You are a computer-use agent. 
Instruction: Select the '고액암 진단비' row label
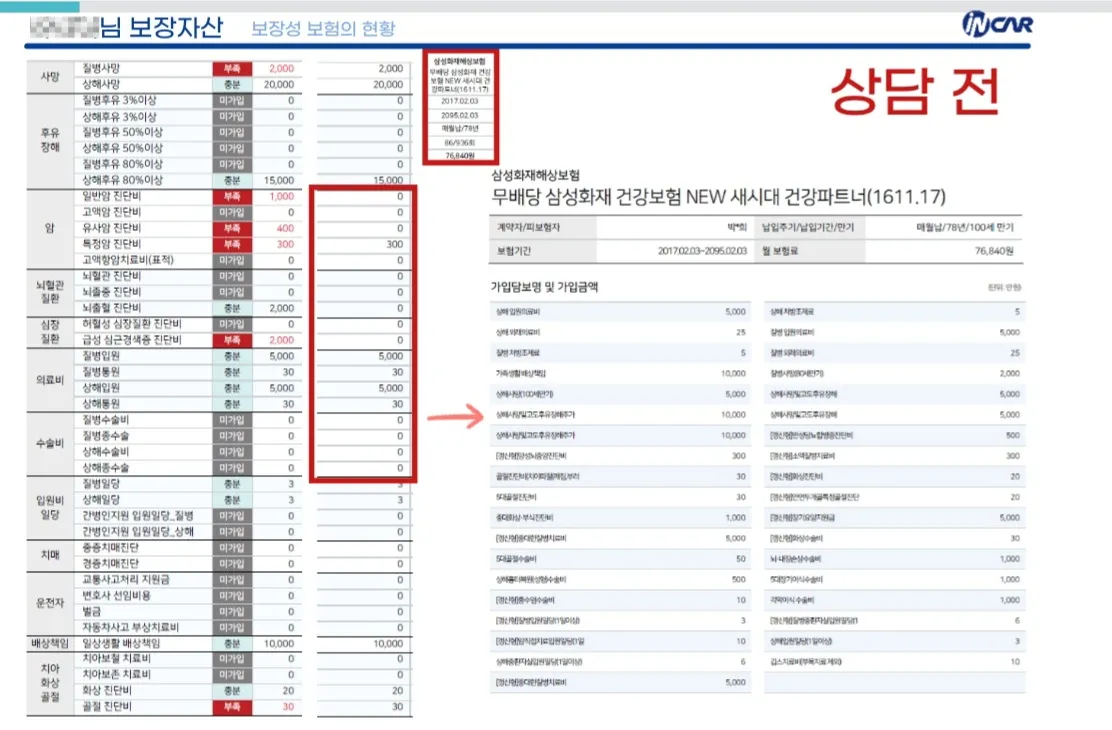pyautogui.click(x=111, y=212)
